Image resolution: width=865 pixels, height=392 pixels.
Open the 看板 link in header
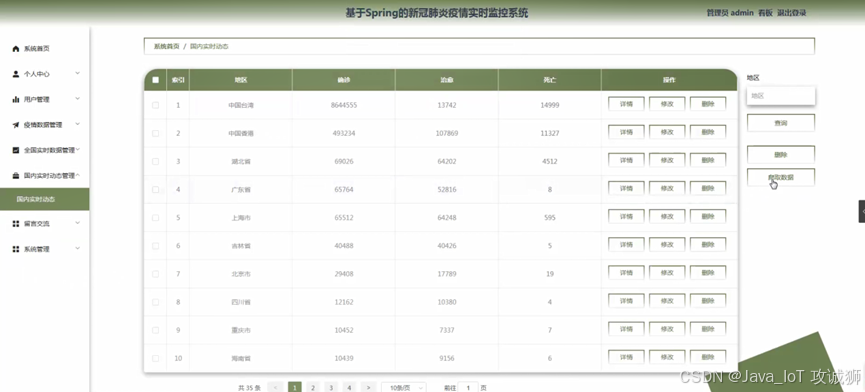pos(766,13)
